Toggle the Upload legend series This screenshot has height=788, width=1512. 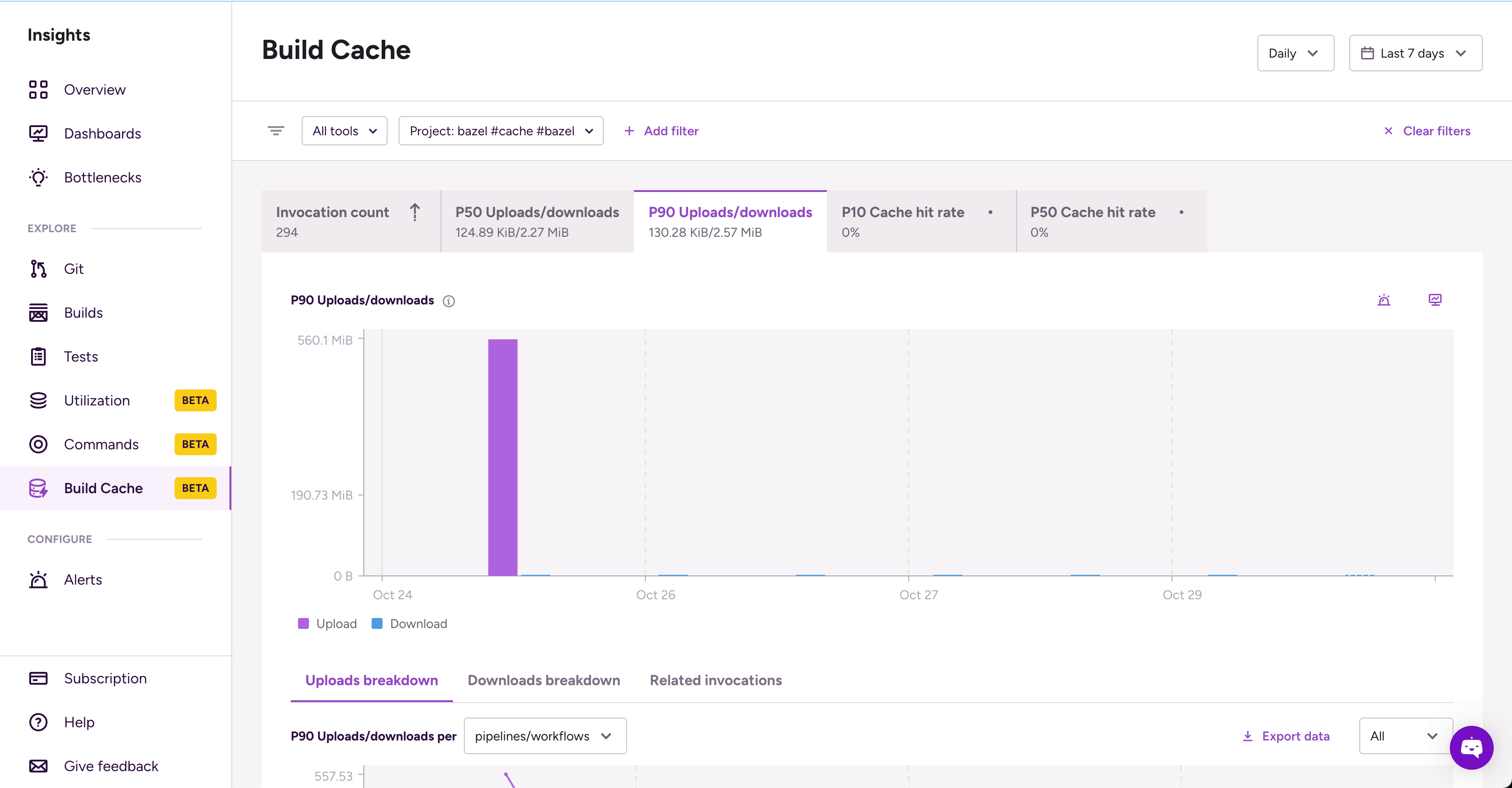328,624
